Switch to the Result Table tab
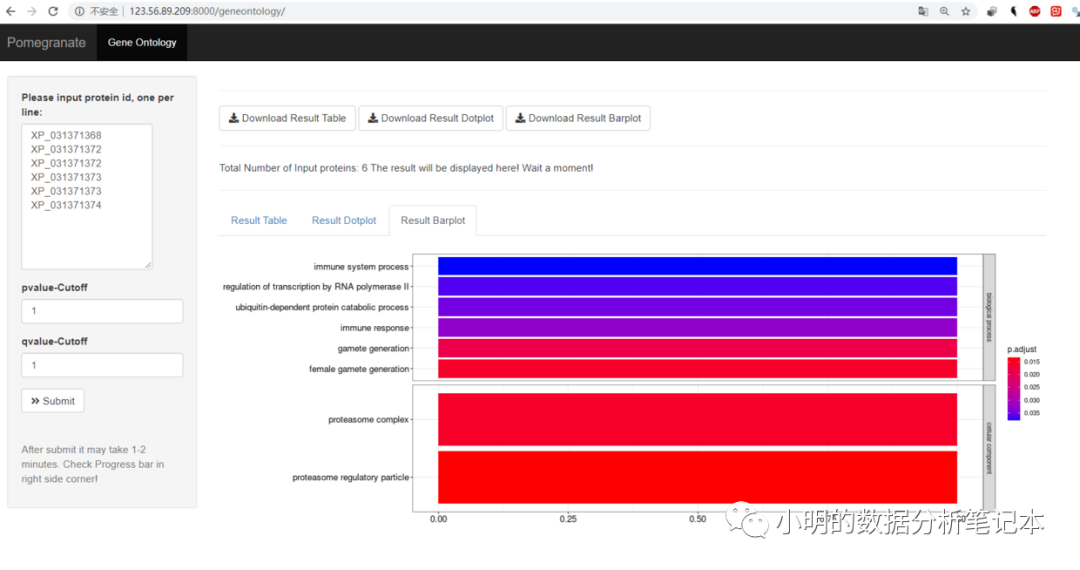Image resolution: width=1080 pixels, height=570 pixels. point(259,220)
